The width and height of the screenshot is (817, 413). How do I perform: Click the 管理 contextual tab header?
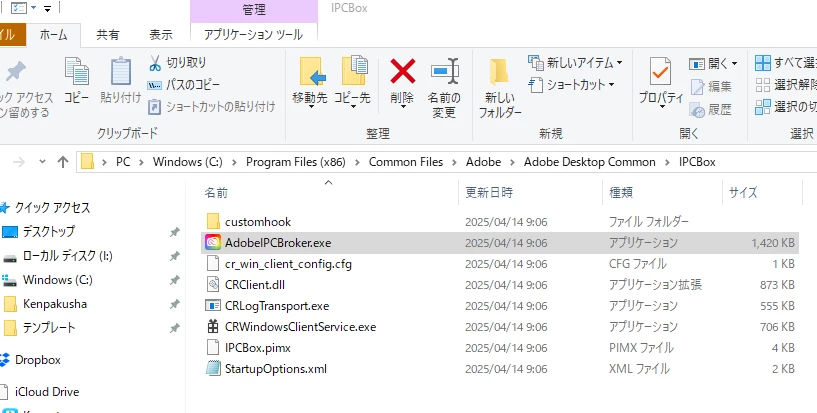click(x=254, y=10)
